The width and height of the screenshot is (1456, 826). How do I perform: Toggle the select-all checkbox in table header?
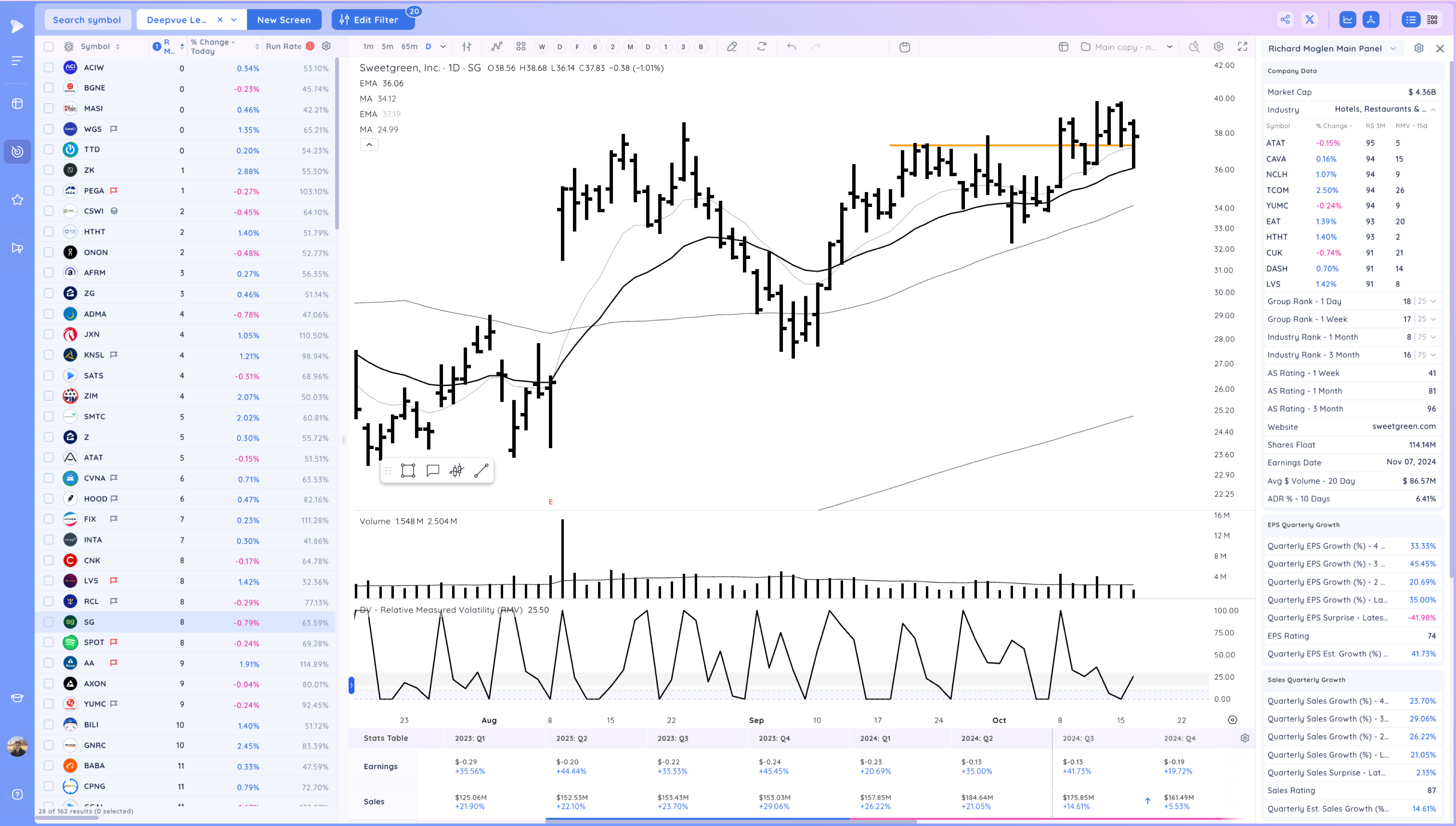pos(49,47)
